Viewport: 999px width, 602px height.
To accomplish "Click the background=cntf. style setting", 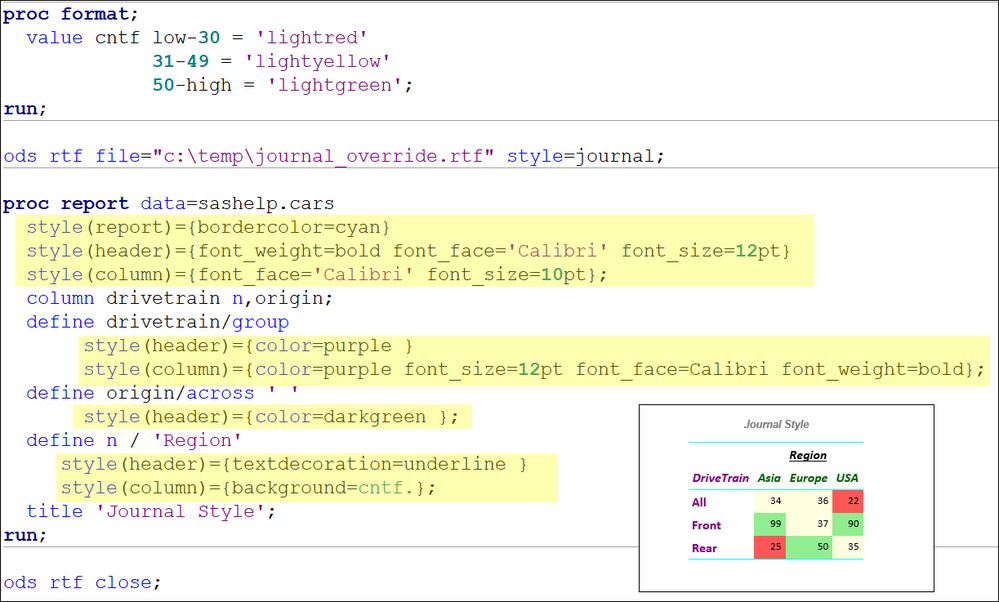I will (323, 488).
